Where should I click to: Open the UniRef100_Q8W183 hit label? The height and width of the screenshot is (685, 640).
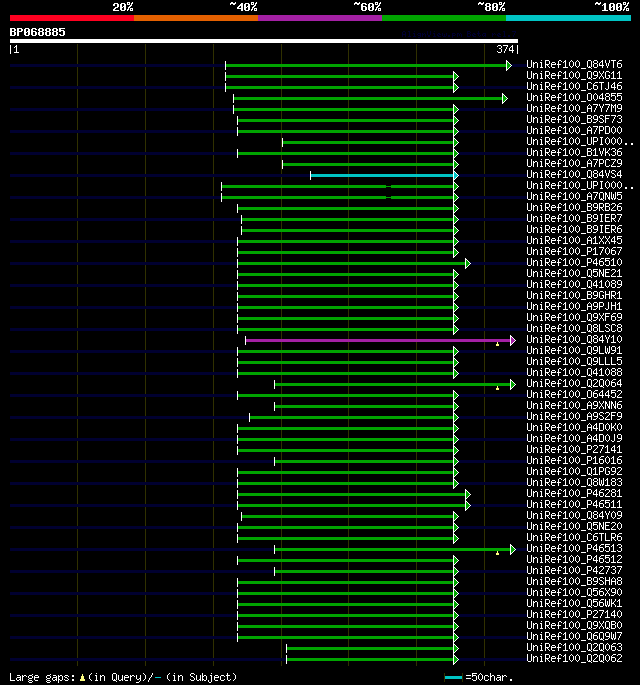click(574, 482)
